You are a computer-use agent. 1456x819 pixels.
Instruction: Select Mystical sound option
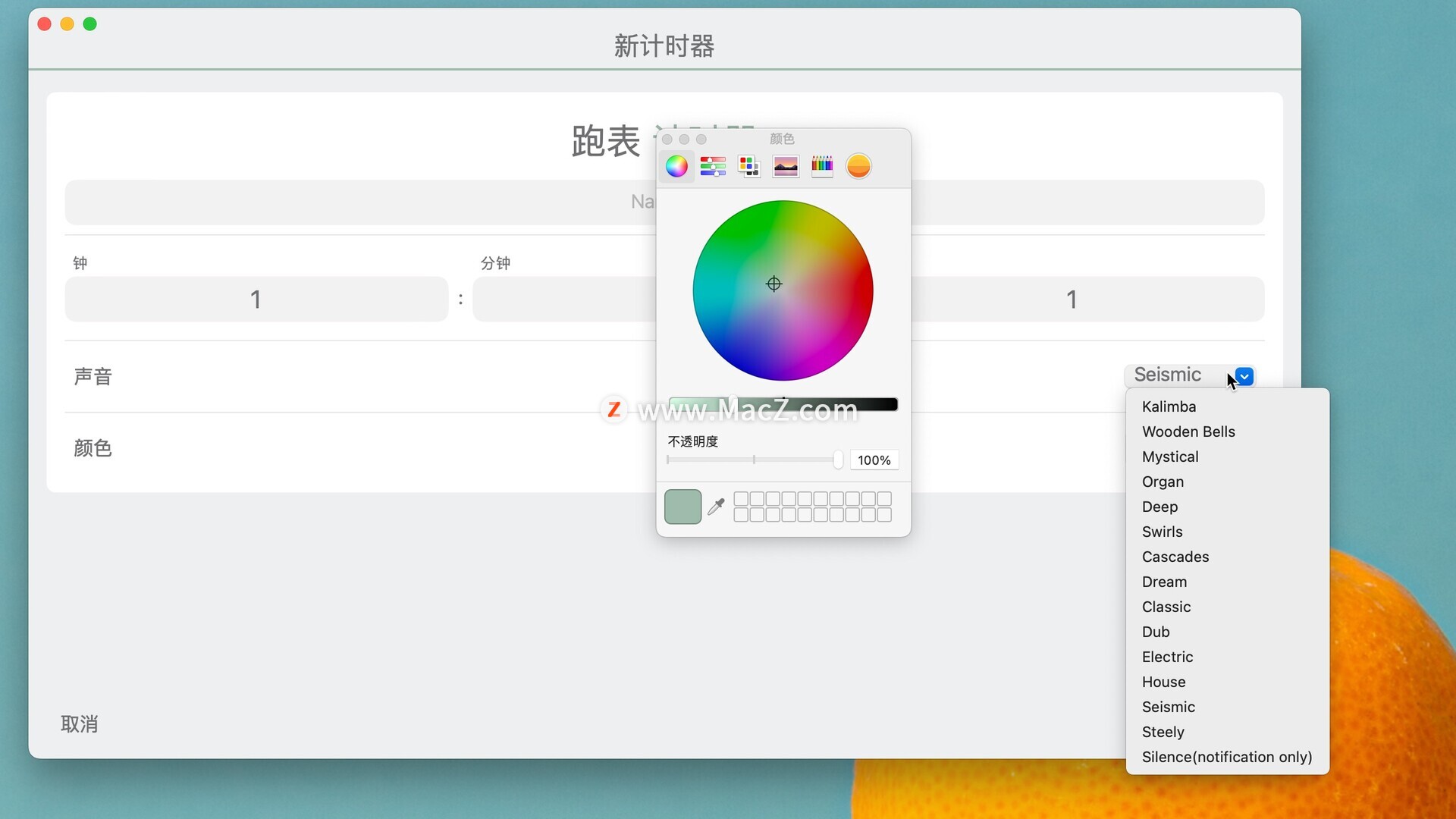coord(1228,457)
